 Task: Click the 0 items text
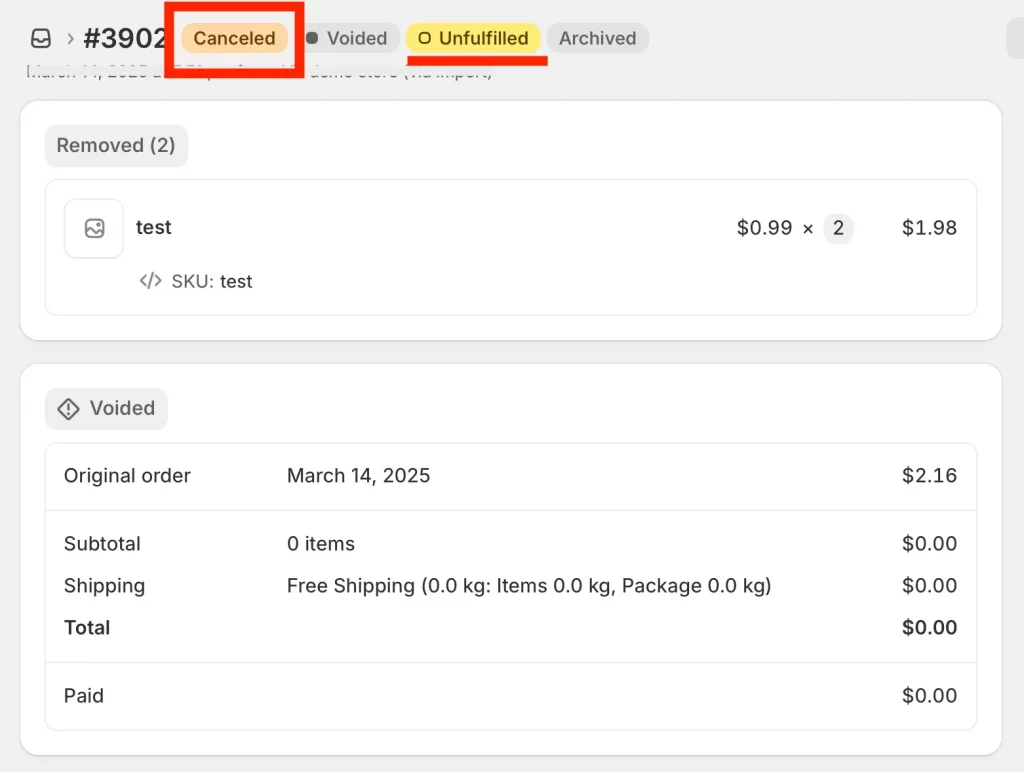(321, 543)
